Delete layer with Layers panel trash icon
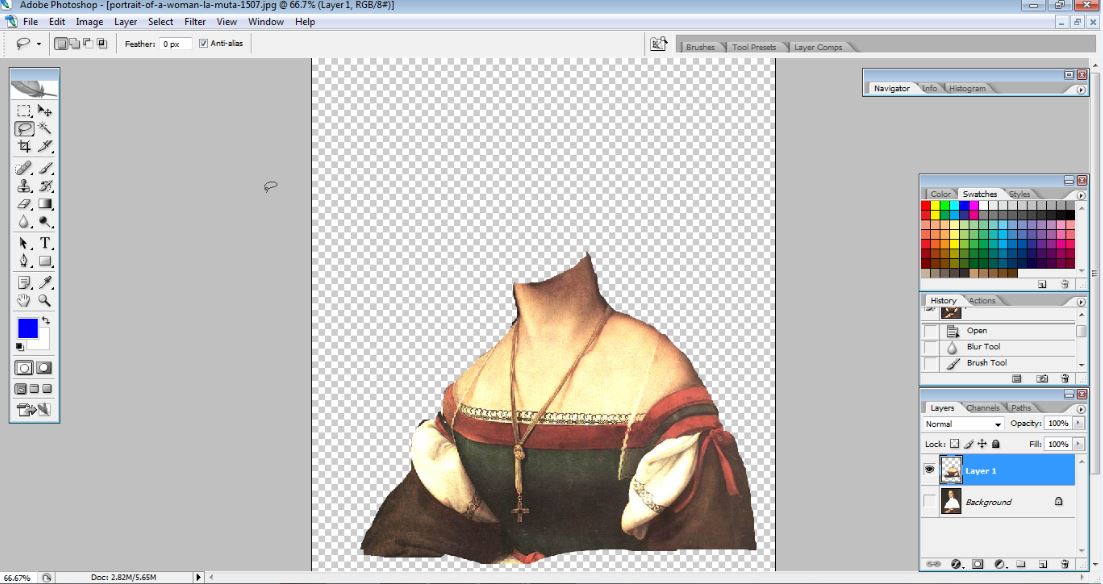The width and height of the screenshot is (1103, 584). click(x=1064, y=564)
